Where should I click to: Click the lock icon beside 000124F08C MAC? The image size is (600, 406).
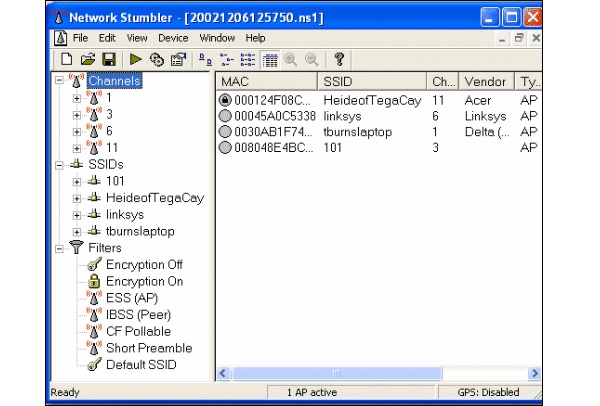pyautogui.click(x=225, y=100)
